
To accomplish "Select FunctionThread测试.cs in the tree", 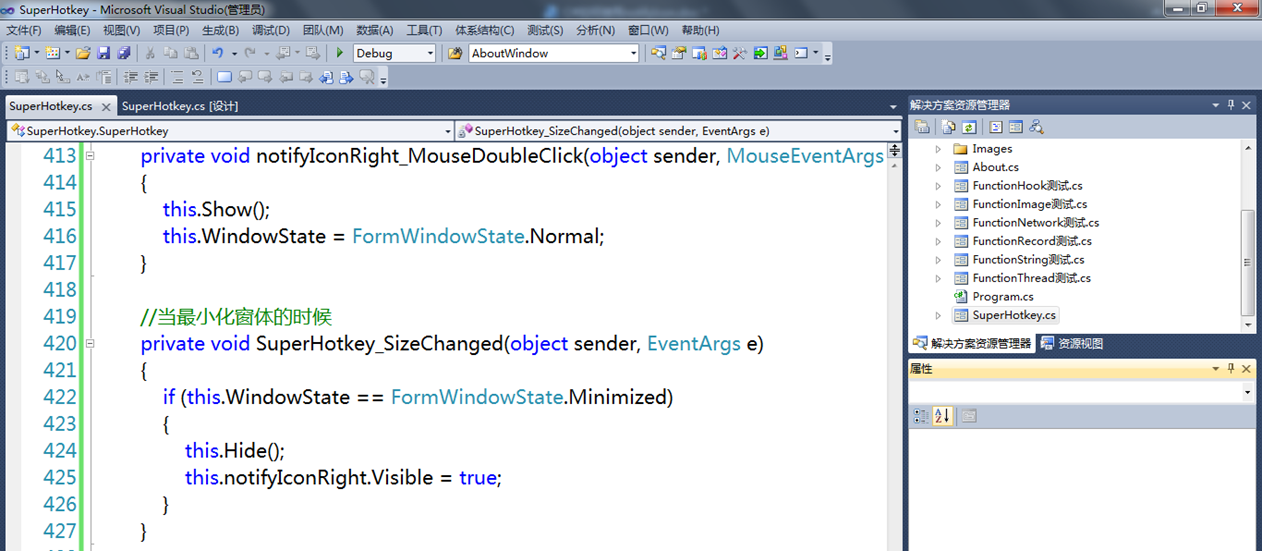I will (x=1031, y=278).
